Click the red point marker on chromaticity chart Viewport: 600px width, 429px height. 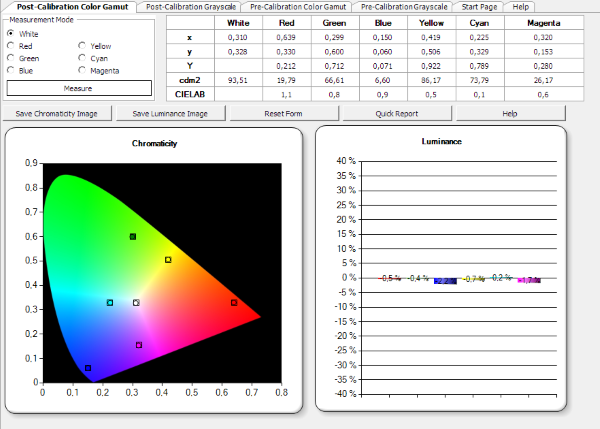[234, 303]
